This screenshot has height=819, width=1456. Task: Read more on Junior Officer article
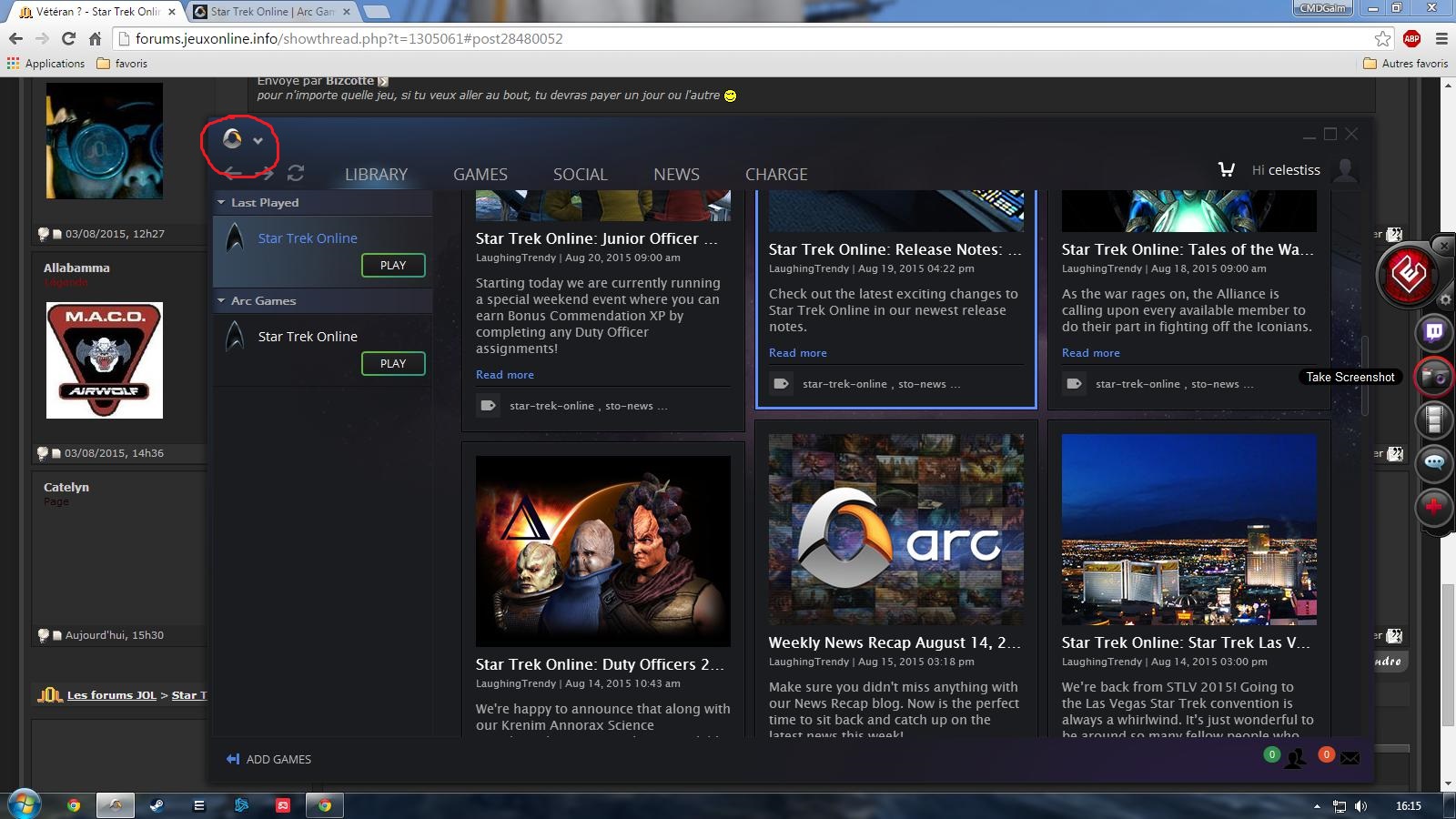point(505,375)
